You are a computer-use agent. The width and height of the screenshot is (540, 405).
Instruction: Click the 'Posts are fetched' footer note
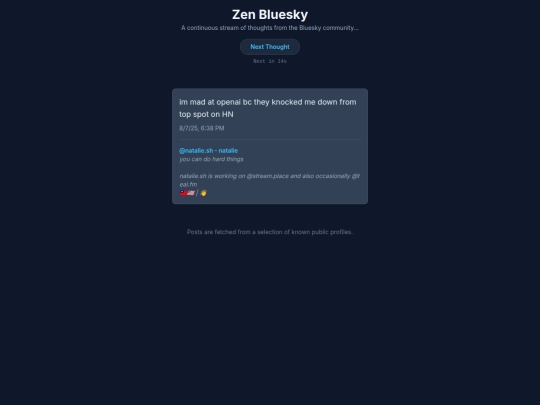coord(270,232)
